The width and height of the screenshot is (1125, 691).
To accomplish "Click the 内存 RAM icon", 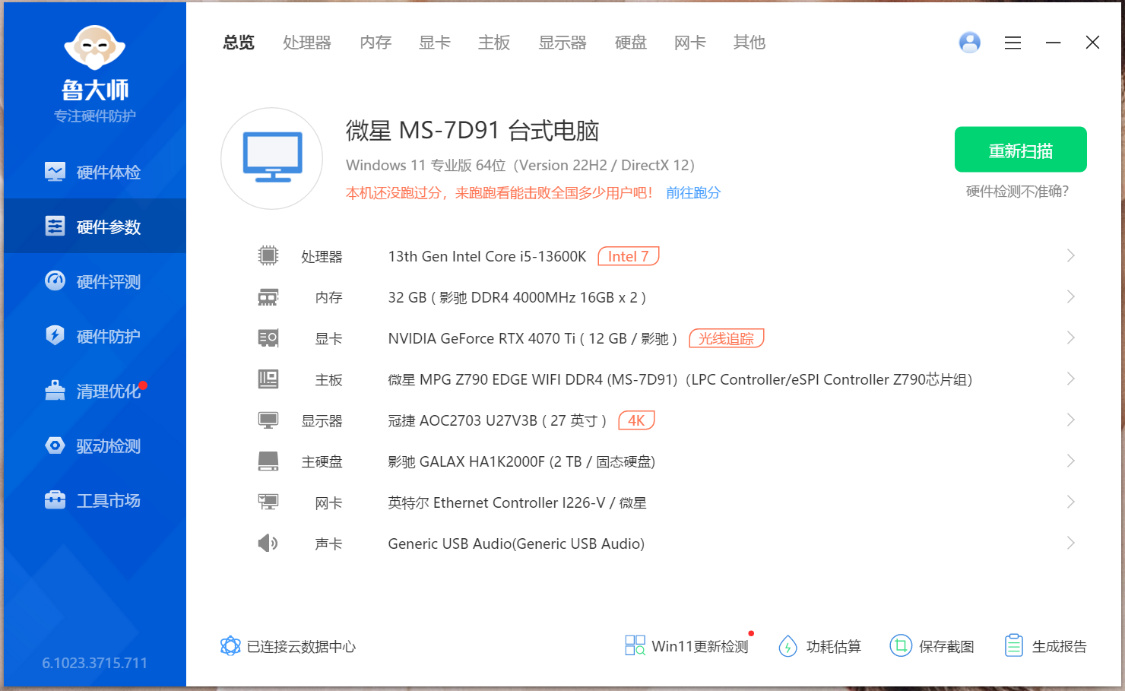I will [268, 297].
